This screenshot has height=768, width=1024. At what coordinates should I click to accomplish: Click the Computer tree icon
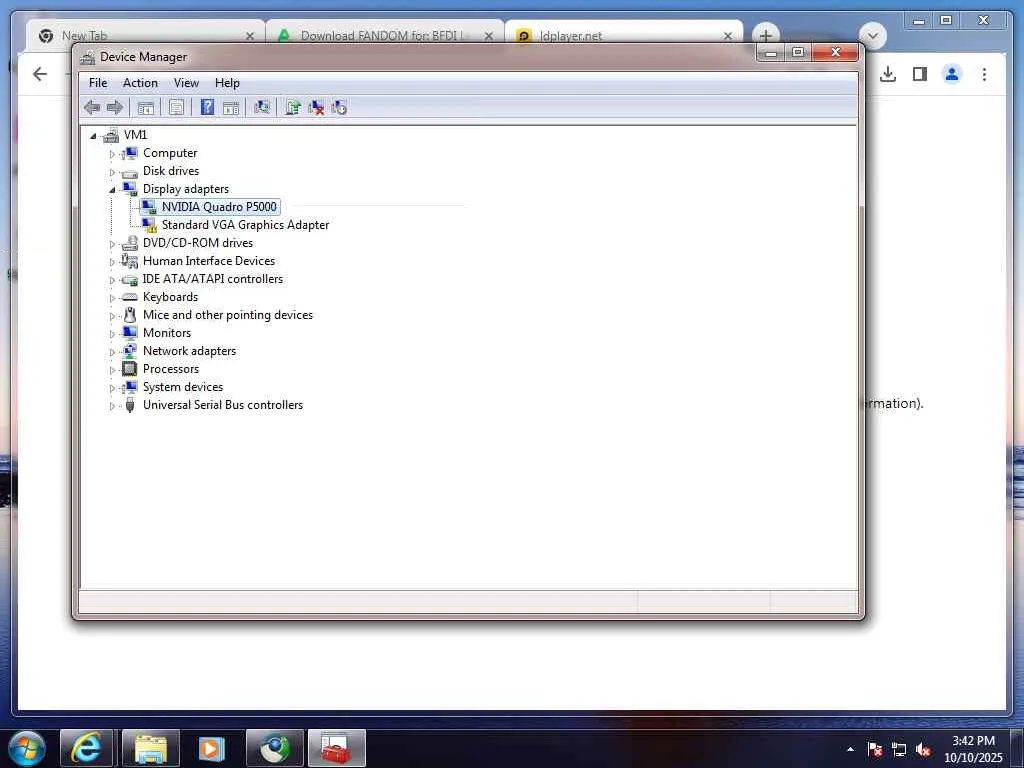130,153
